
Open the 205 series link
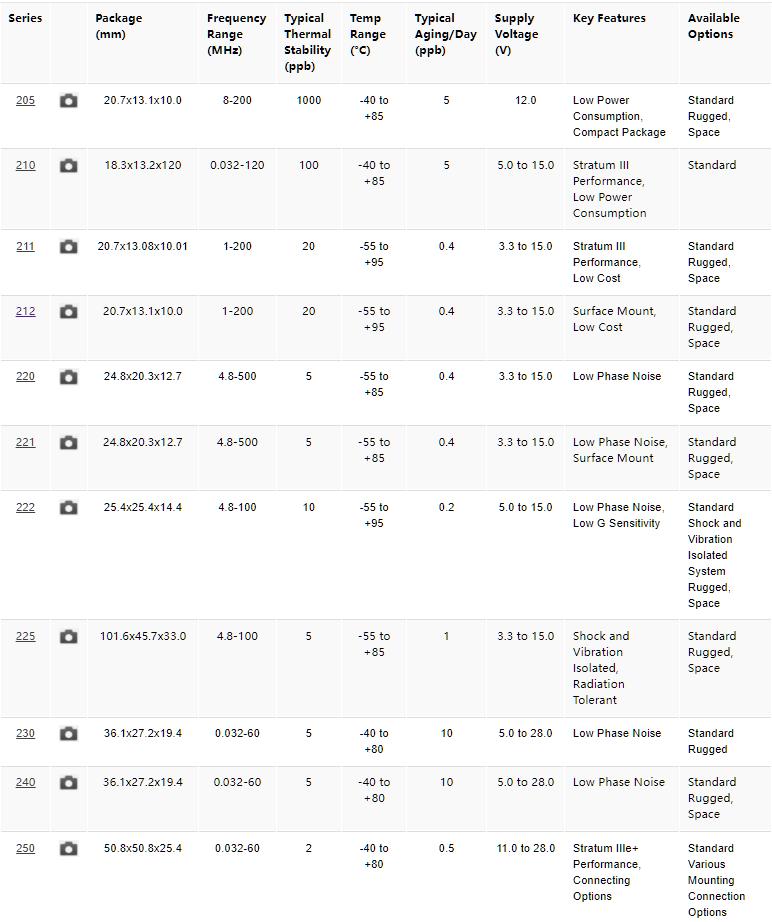[x=25, y=101]
